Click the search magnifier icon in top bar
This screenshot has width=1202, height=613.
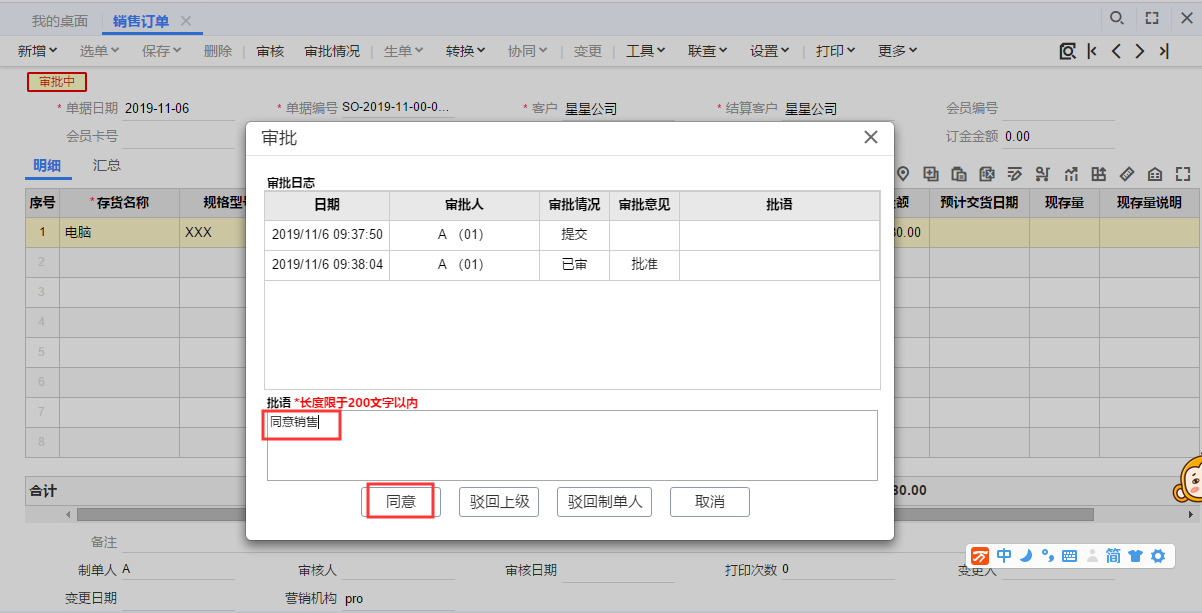tap(1117, 18)
